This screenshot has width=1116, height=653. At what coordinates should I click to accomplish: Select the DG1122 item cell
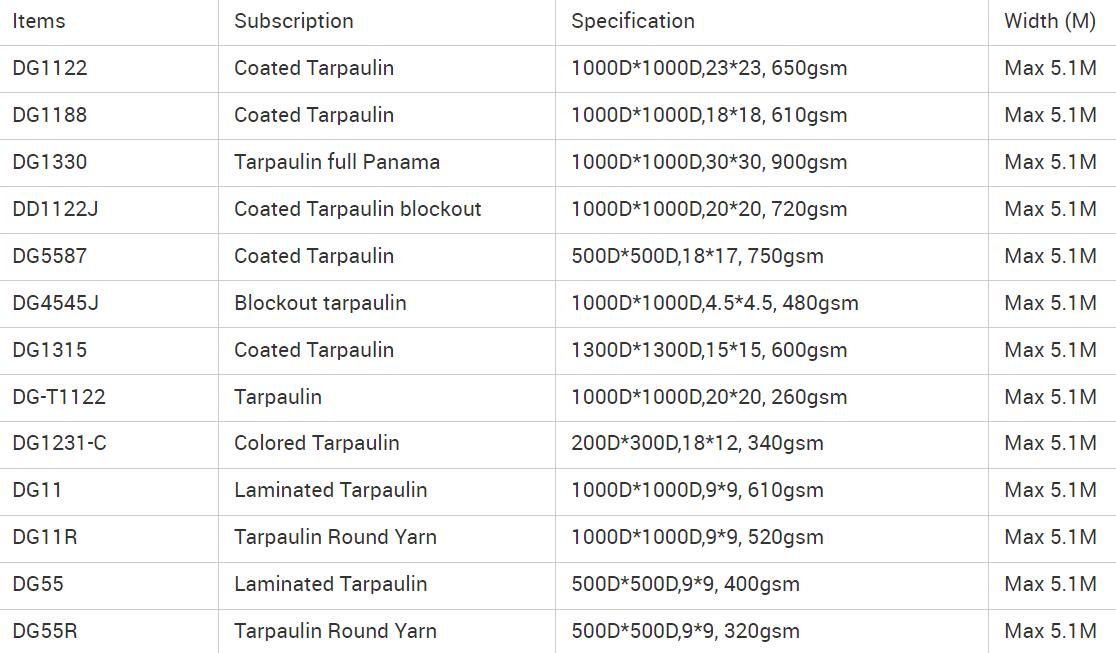pyautogui.click(x=50, y=68)
